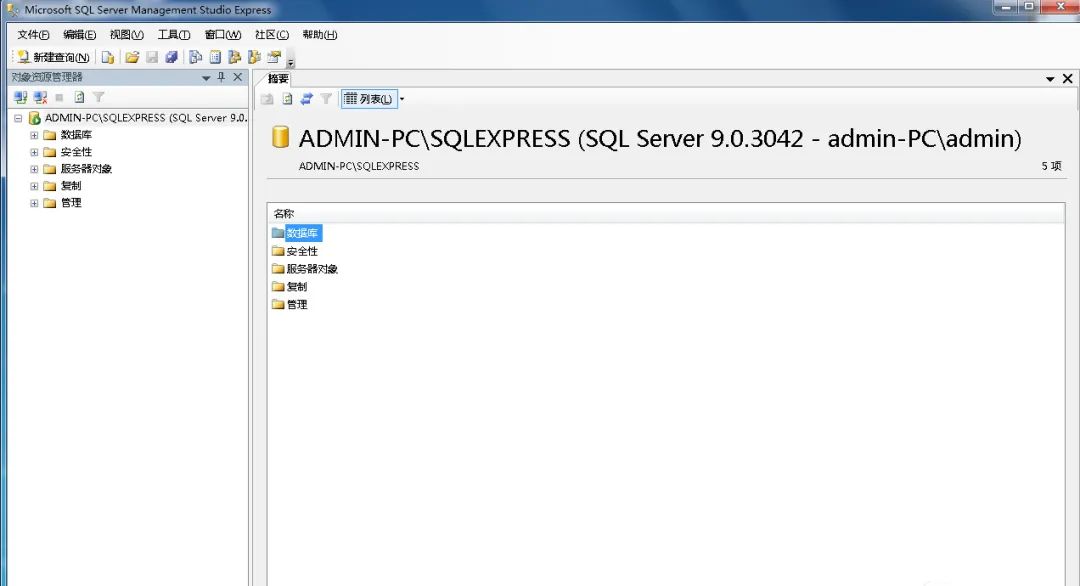The image size is (1080, 586).
Task: Select 服务器对象 item in summary list
Action: click(311, 269)
